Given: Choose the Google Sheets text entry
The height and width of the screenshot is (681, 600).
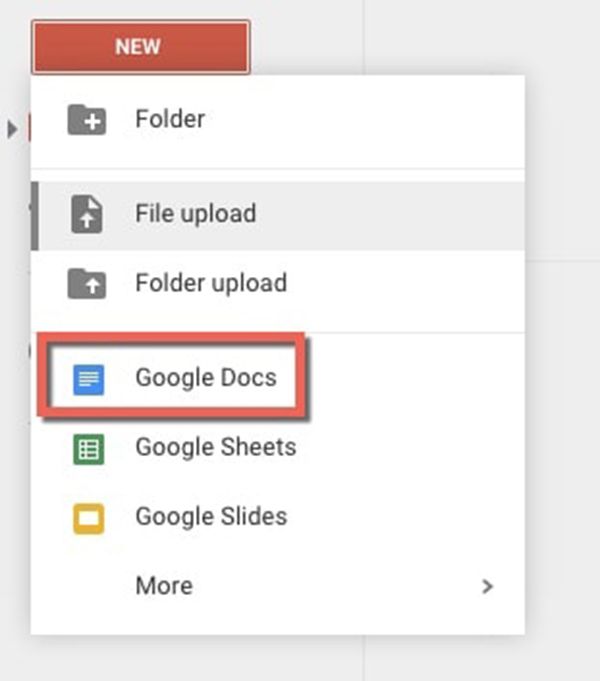Looking at the screenshot, I should click(215, 447).
